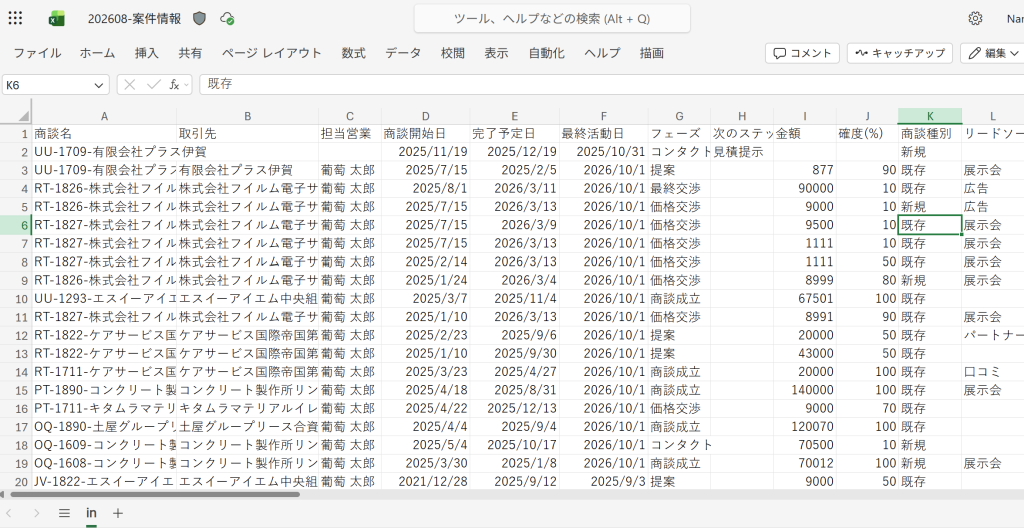The height and width of the screenshot is (528, 1024).
Task: Click the confirm checkmark in formula bar
Action: point(153,84)
